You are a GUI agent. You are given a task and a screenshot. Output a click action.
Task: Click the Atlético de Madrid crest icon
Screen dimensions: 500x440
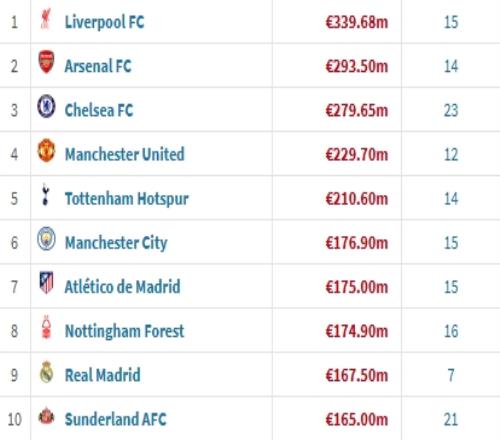[x=46, y=283]
